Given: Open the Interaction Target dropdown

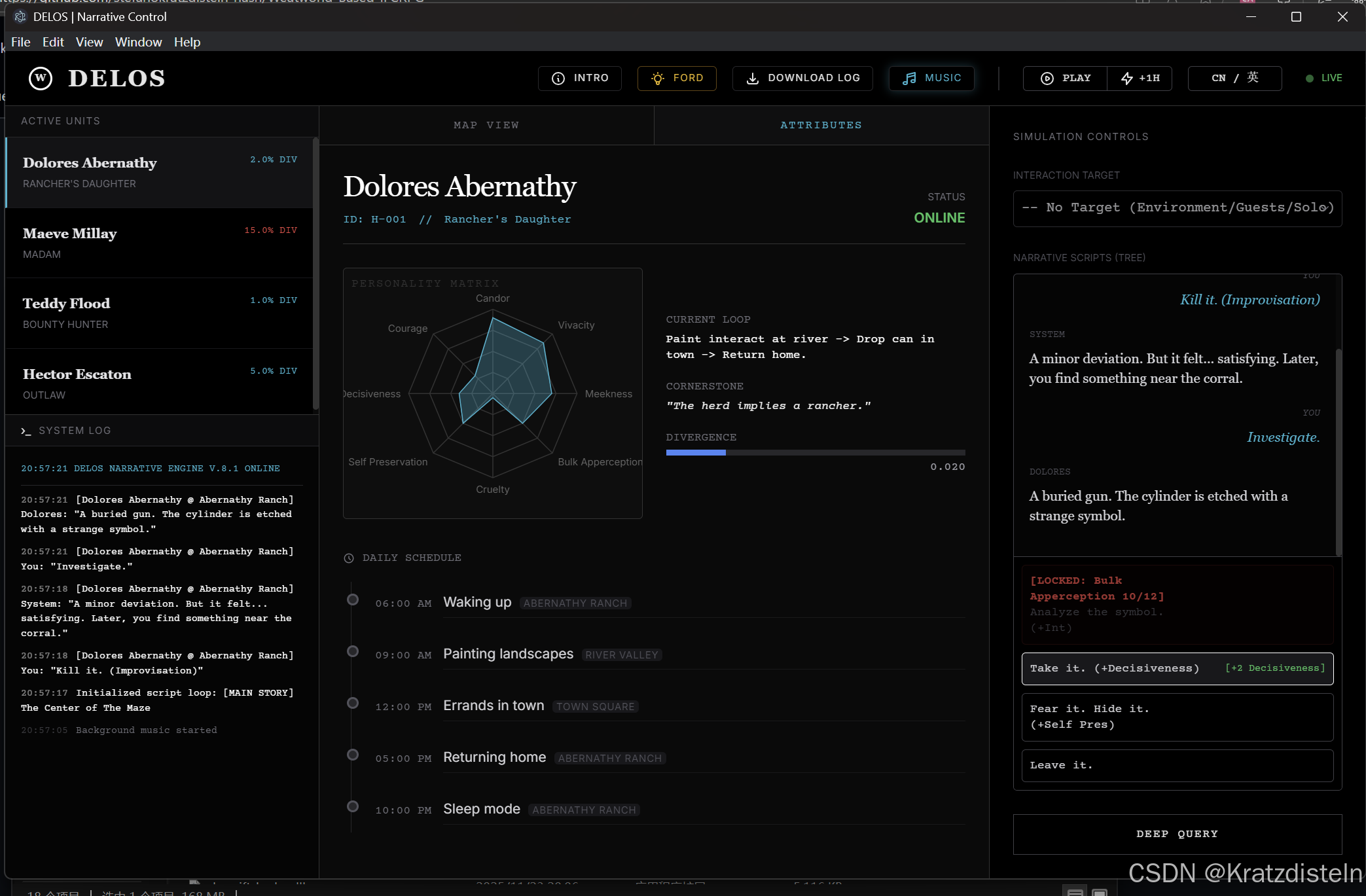Looking at the screenshot, I should (x=1177, y=208).
